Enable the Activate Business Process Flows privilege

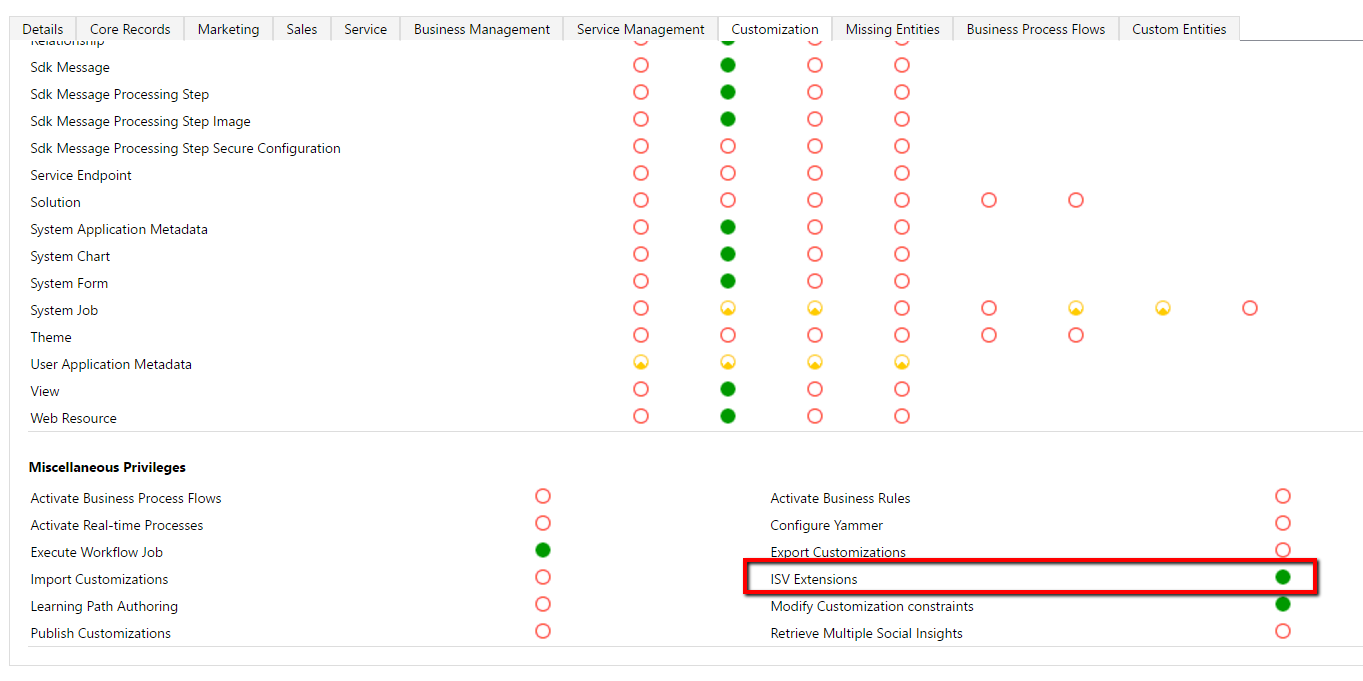pos(543,497)
